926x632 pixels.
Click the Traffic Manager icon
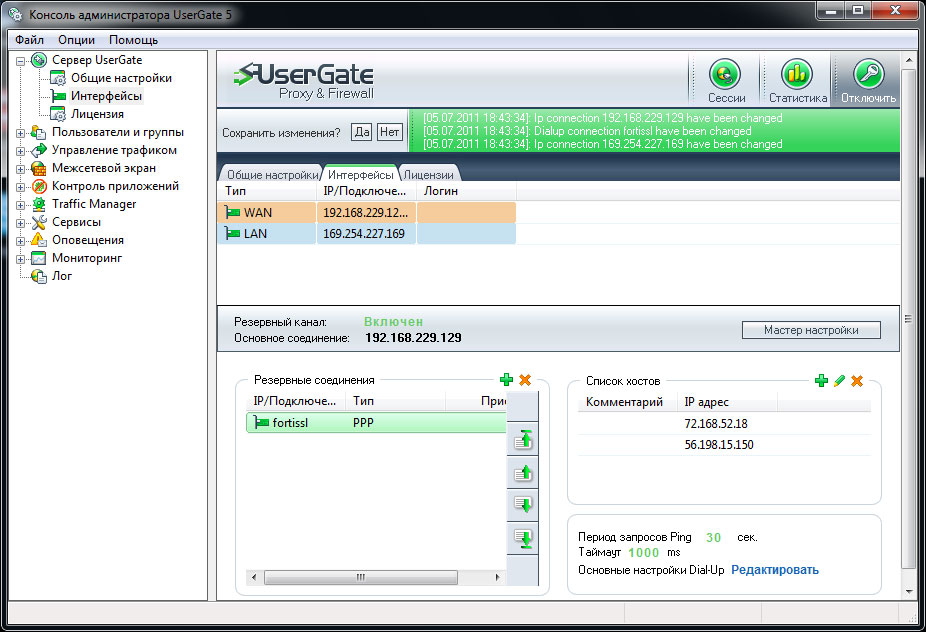(39, 204)
